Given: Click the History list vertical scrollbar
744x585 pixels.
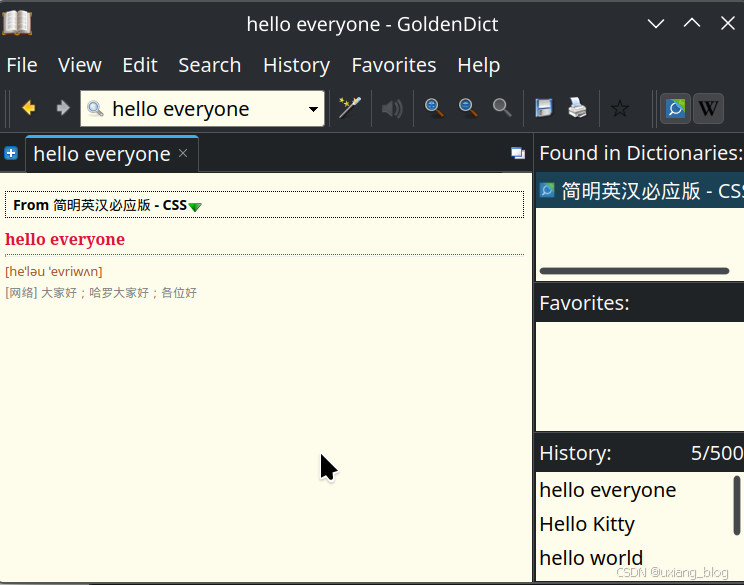Looking at the screenshot, I should click(737, 505).
